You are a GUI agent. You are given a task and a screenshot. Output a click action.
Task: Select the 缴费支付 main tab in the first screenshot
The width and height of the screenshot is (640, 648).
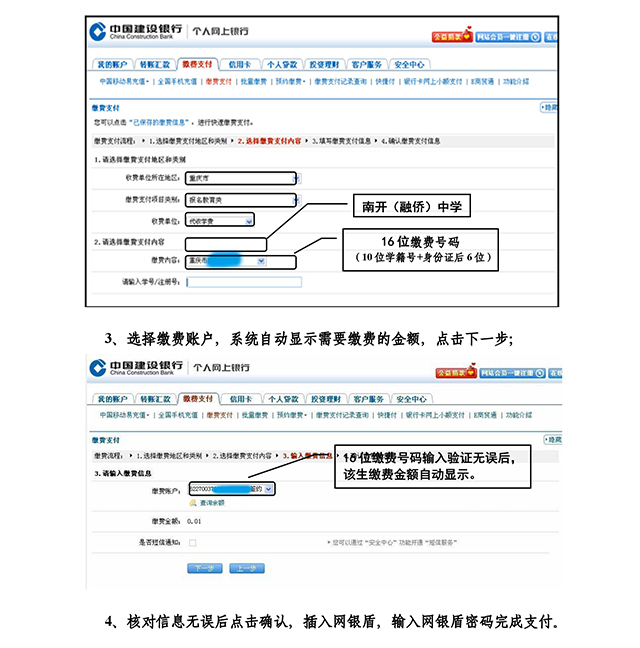[197, 64]
